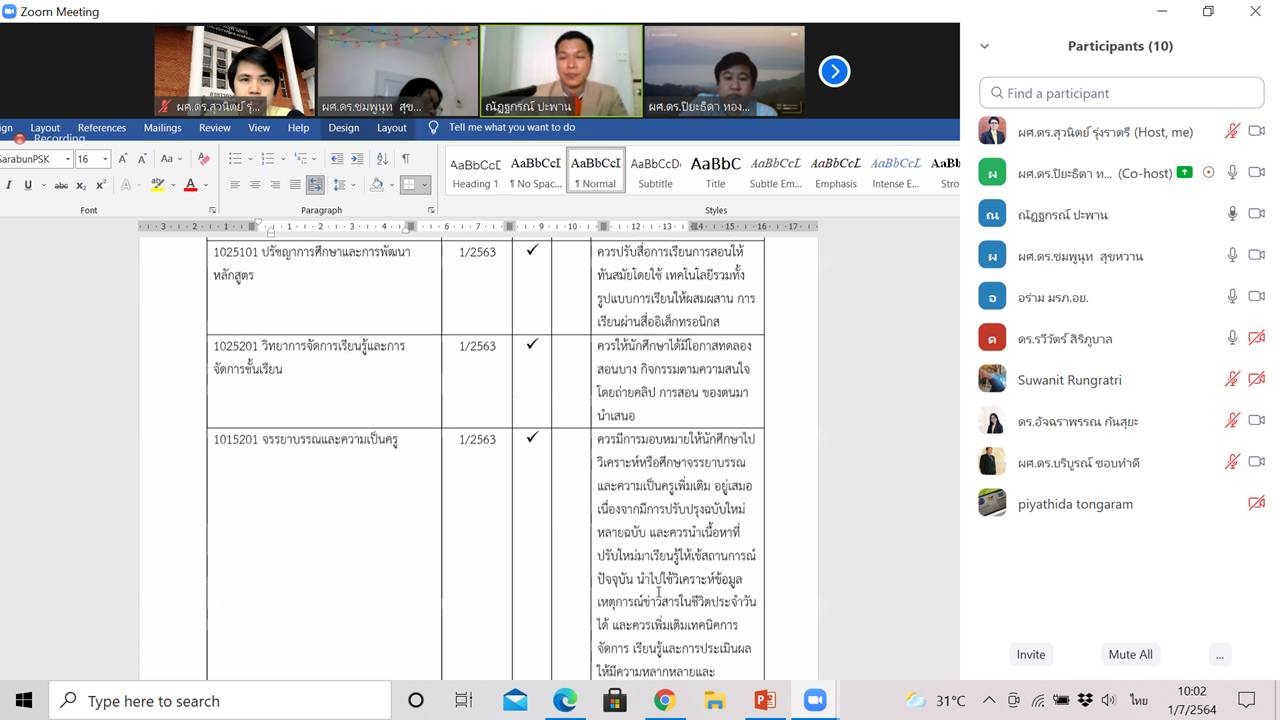The height and width of the screenshot is (720, 1280).
Task: Apply underline formatting in the Word ribbon
Action: [28, 185]
